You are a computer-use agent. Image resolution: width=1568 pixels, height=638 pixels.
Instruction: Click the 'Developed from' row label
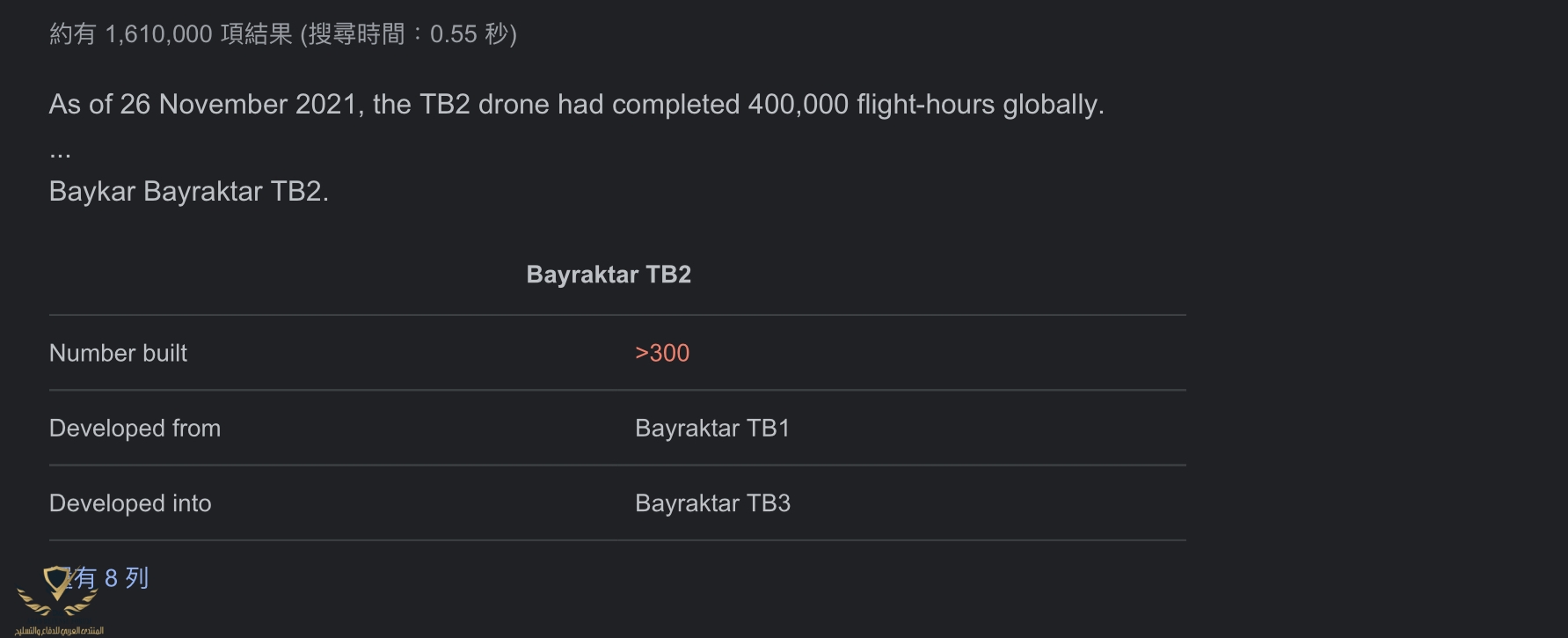(x=135, y=429)
